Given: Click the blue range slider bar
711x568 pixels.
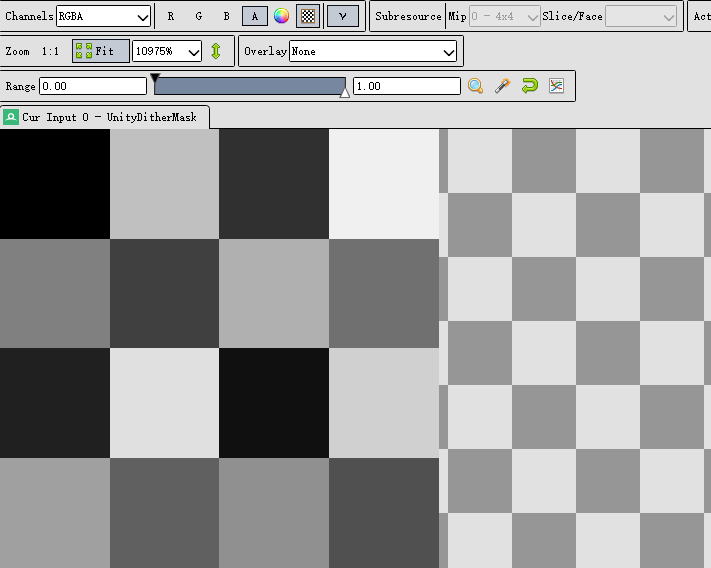Looking at the screenshot, I should pos(250,86).
